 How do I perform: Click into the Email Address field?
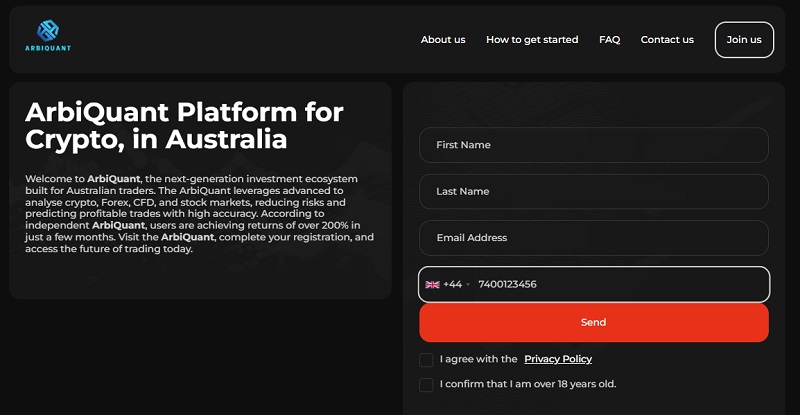[593, 238]
